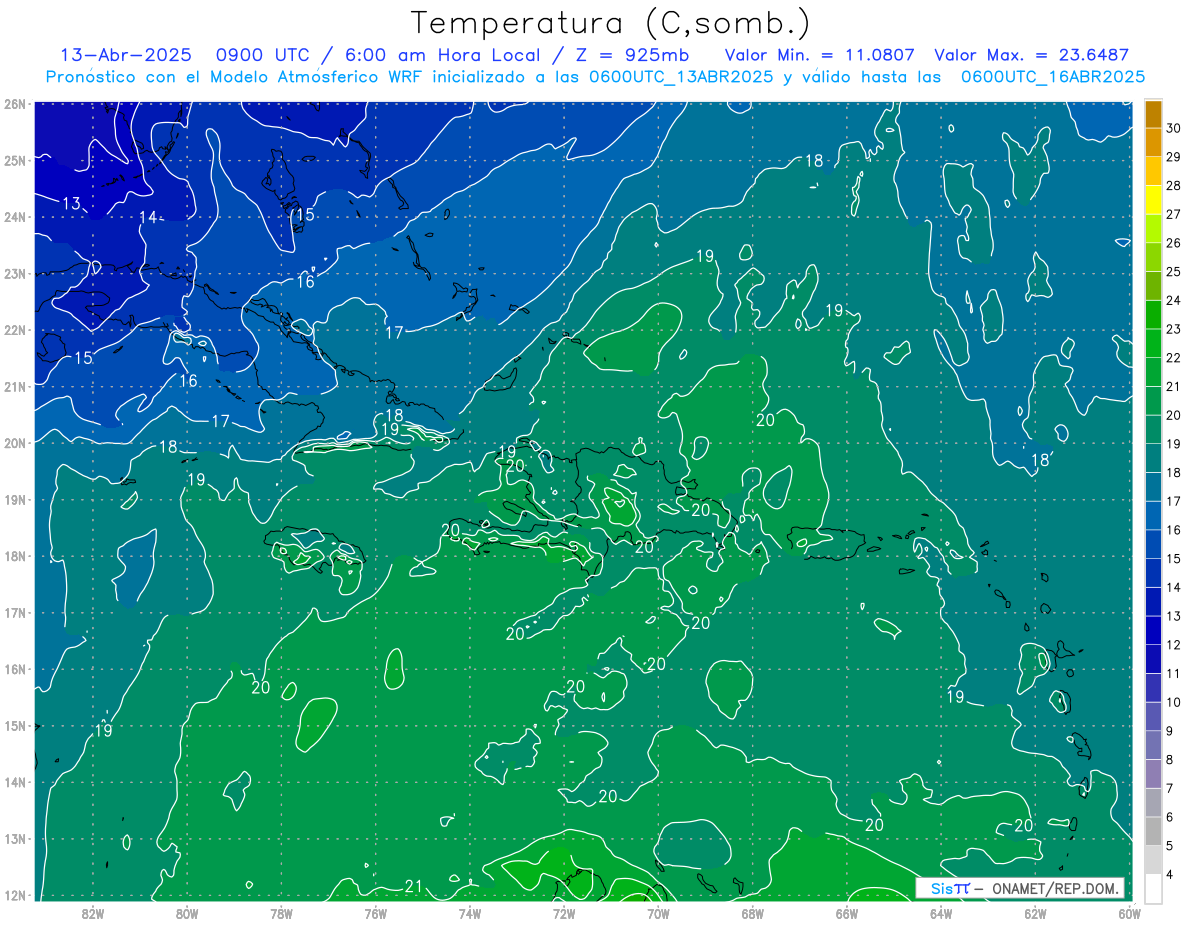
Task: Click the '21' contour label near map bottom
Action: [414, 886]
